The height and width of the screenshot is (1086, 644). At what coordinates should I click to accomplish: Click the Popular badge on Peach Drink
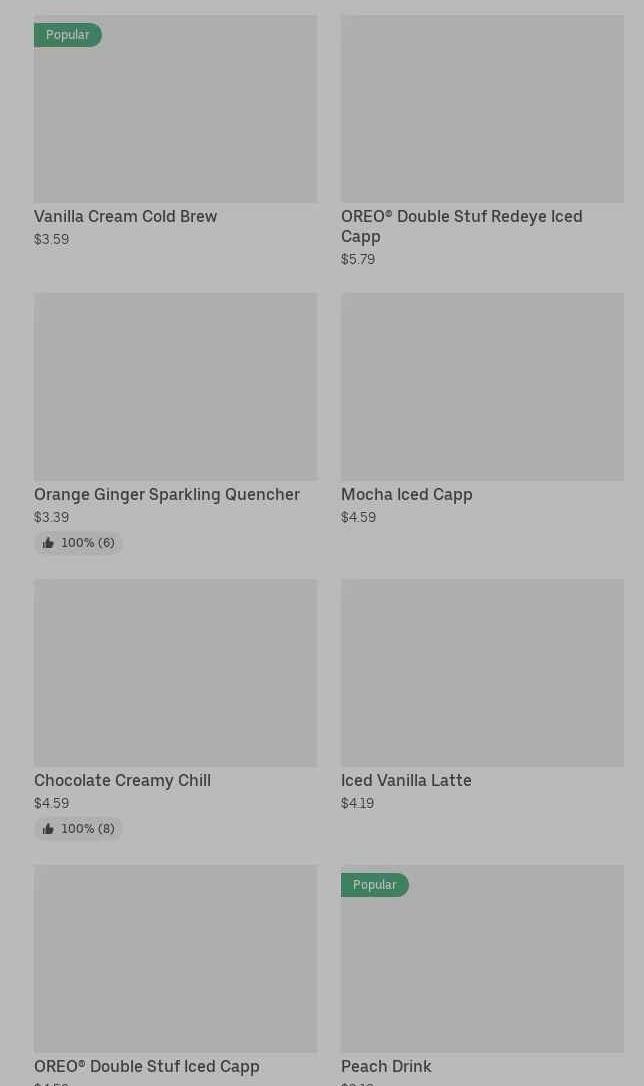[x=375, y=884]
